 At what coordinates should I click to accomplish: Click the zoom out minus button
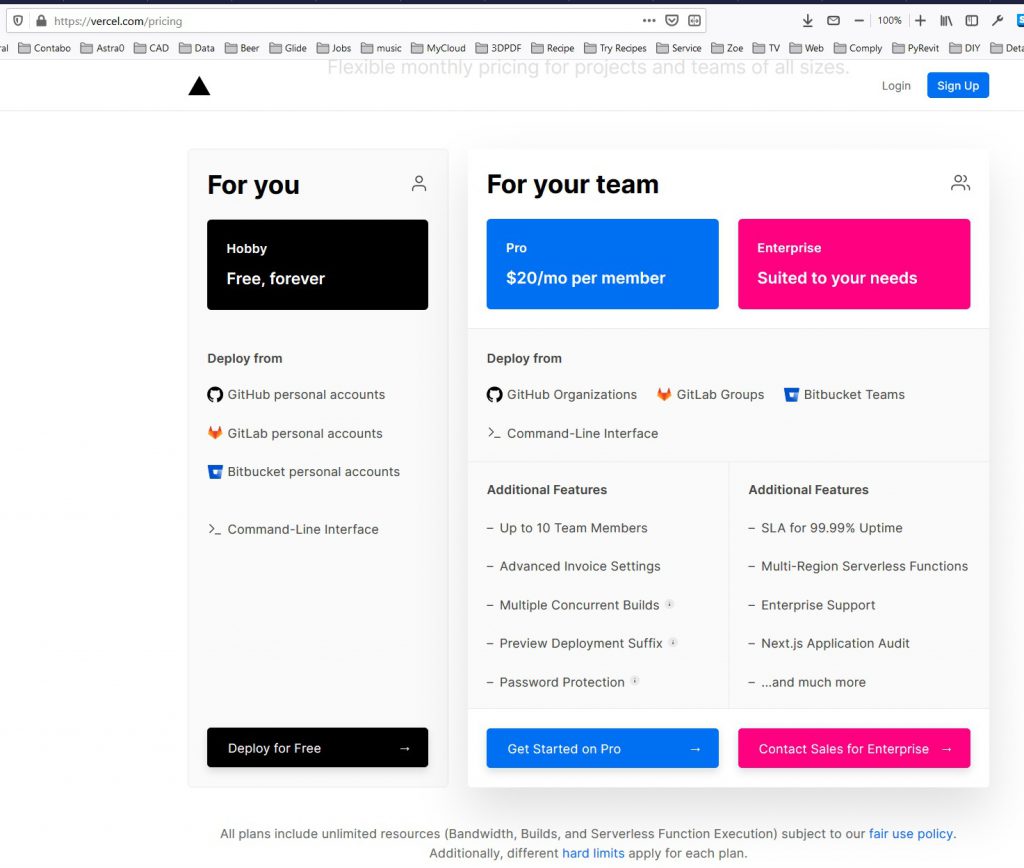pyautogui.click(x=859, y=20)
